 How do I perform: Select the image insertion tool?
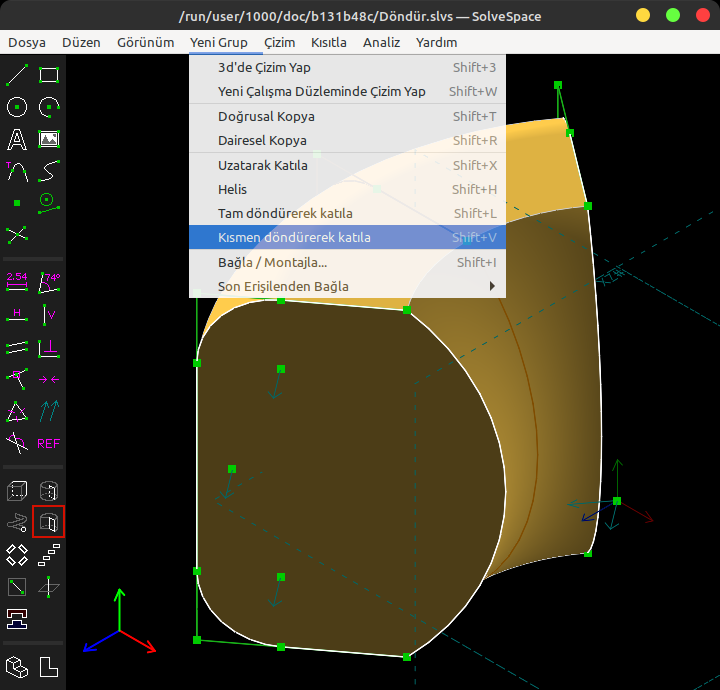click(49, 139)
